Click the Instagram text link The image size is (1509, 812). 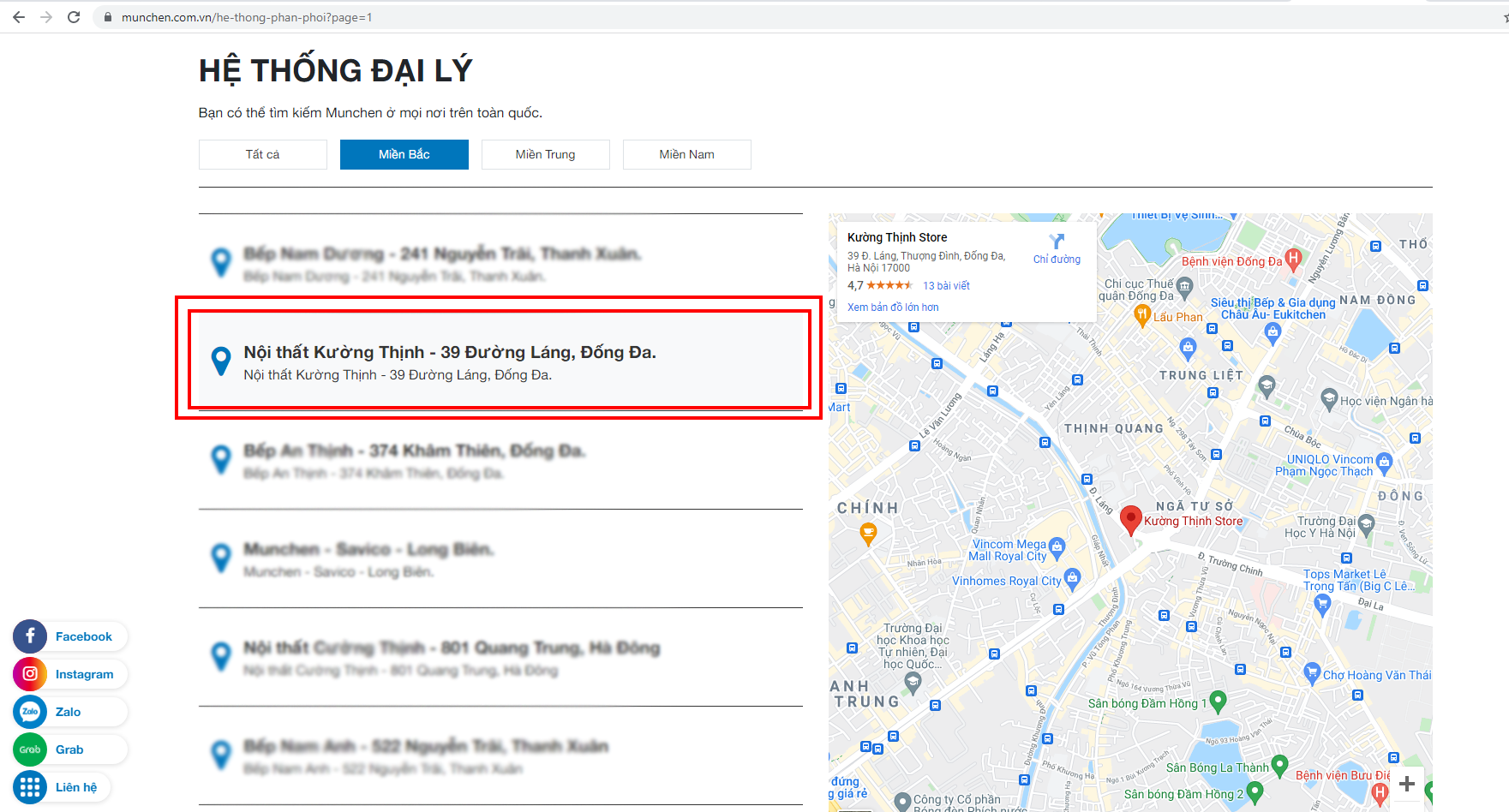point(84,674)
